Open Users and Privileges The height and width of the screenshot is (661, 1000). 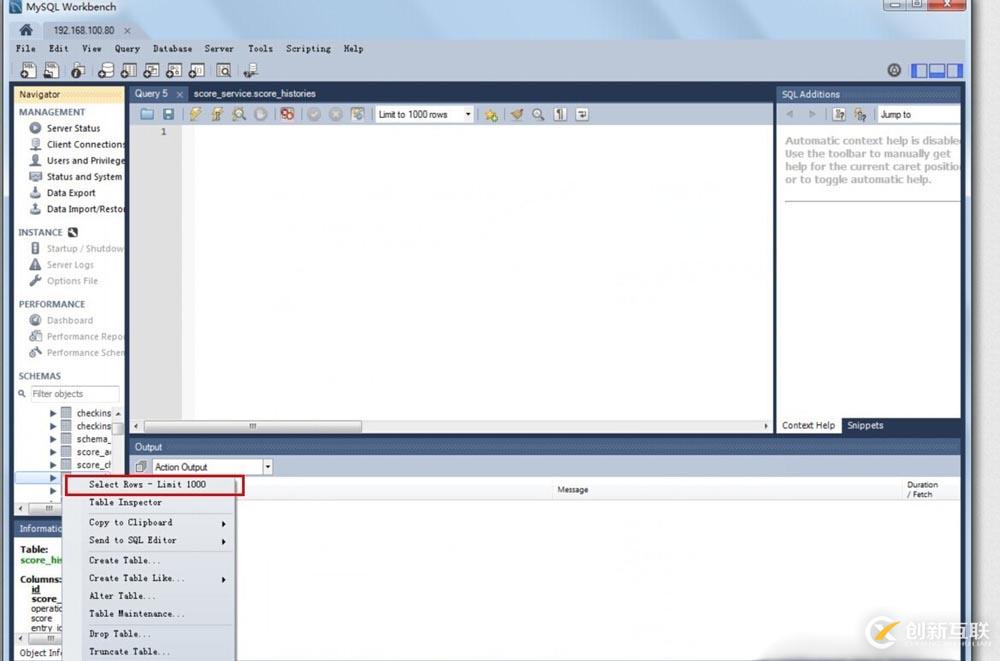click(77, 161)
